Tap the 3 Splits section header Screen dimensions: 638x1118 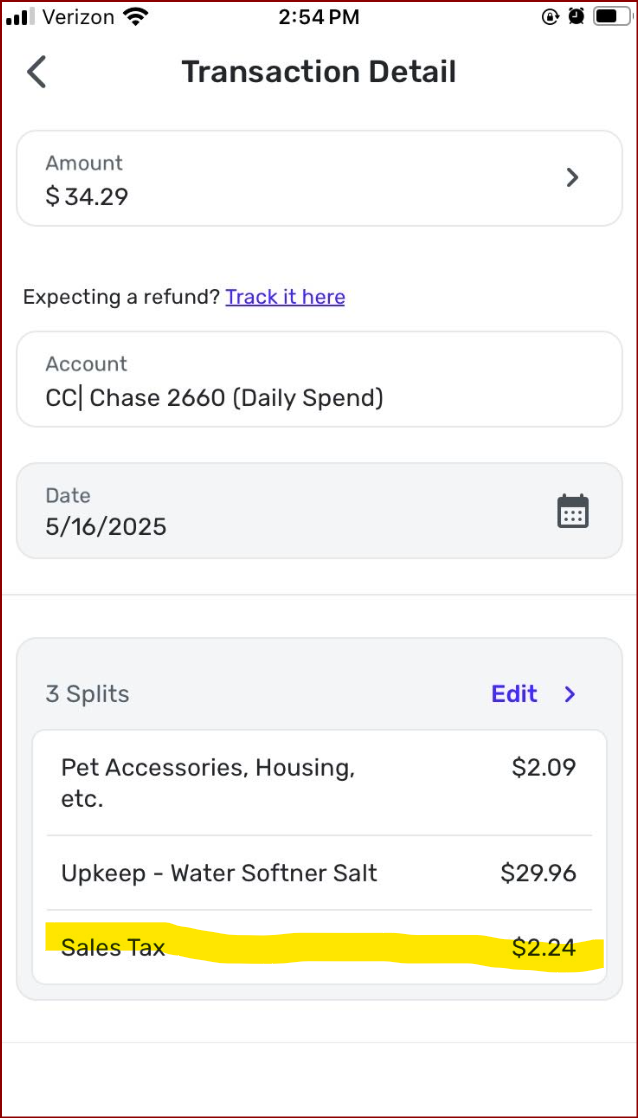coord(88,694)
